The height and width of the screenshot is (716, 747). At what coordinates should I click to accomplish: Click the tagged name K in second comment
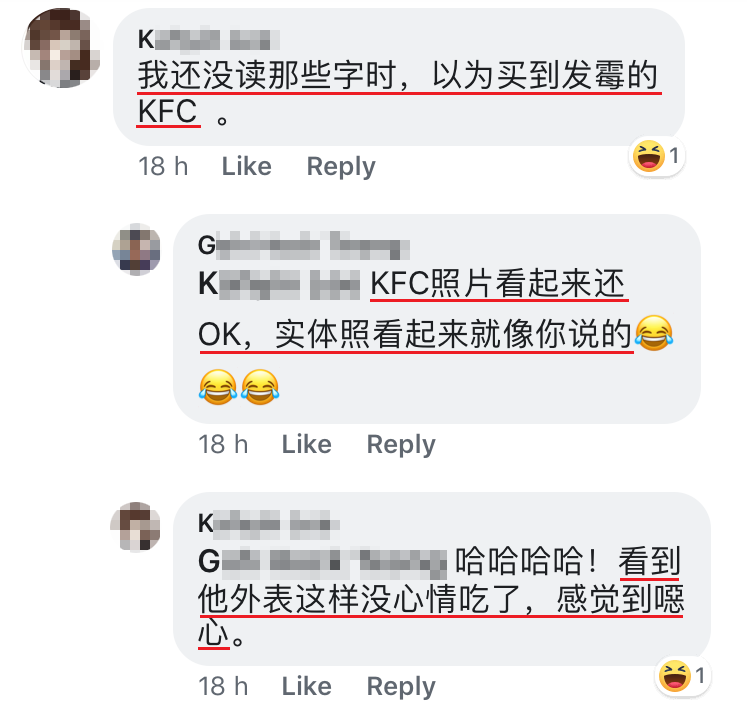(280, 284)
